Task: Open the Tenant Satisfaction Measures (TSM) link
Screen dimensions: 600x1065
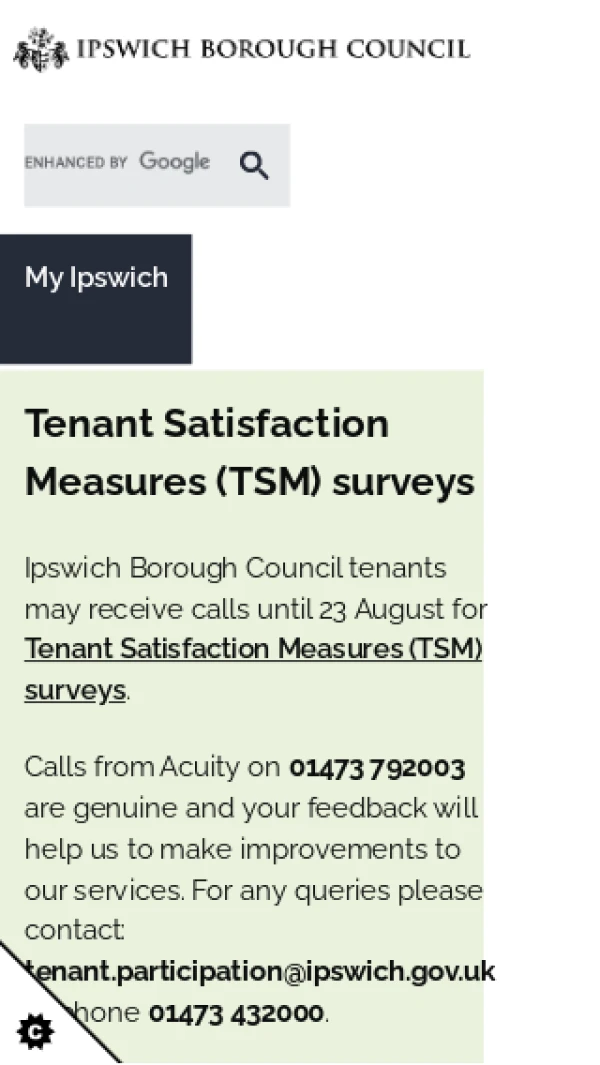Action: (253, 649)
